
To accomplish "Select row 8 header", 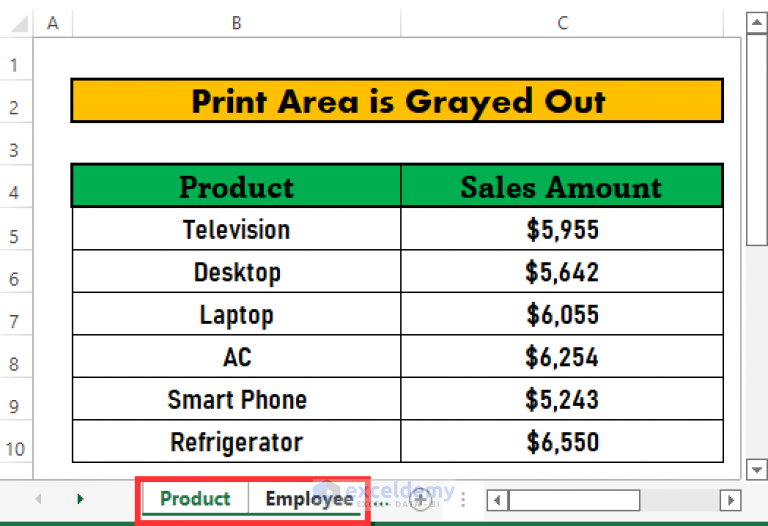I will pos(16,357).
